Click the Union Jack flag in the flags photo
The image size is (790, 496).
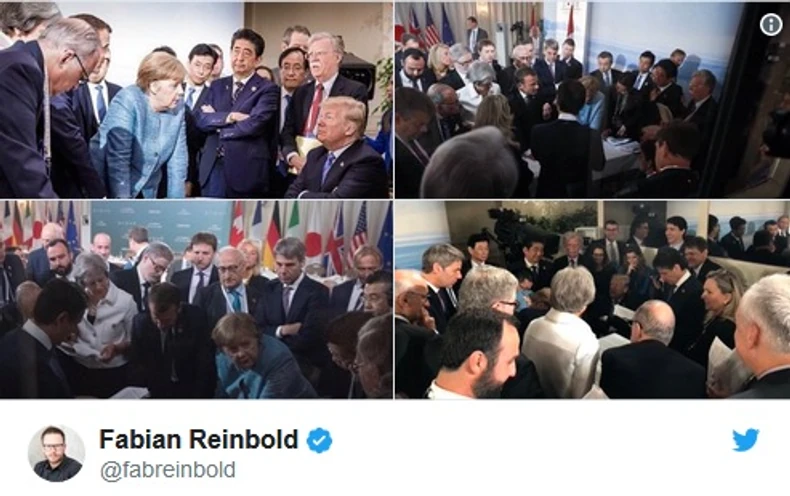click(x=335, y=239)
